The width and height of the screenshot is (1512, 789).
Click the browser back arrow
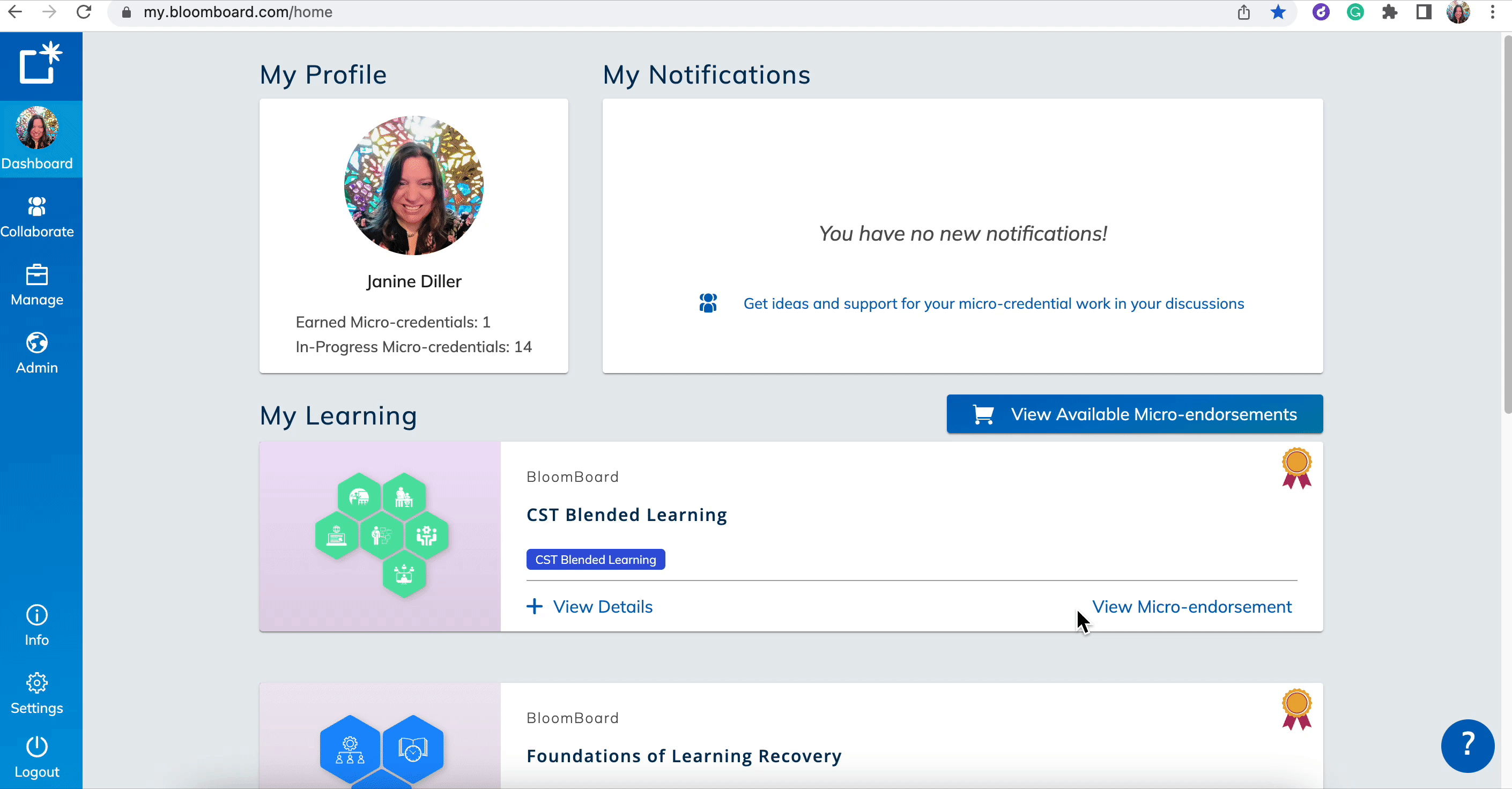[x=15, y=12]
